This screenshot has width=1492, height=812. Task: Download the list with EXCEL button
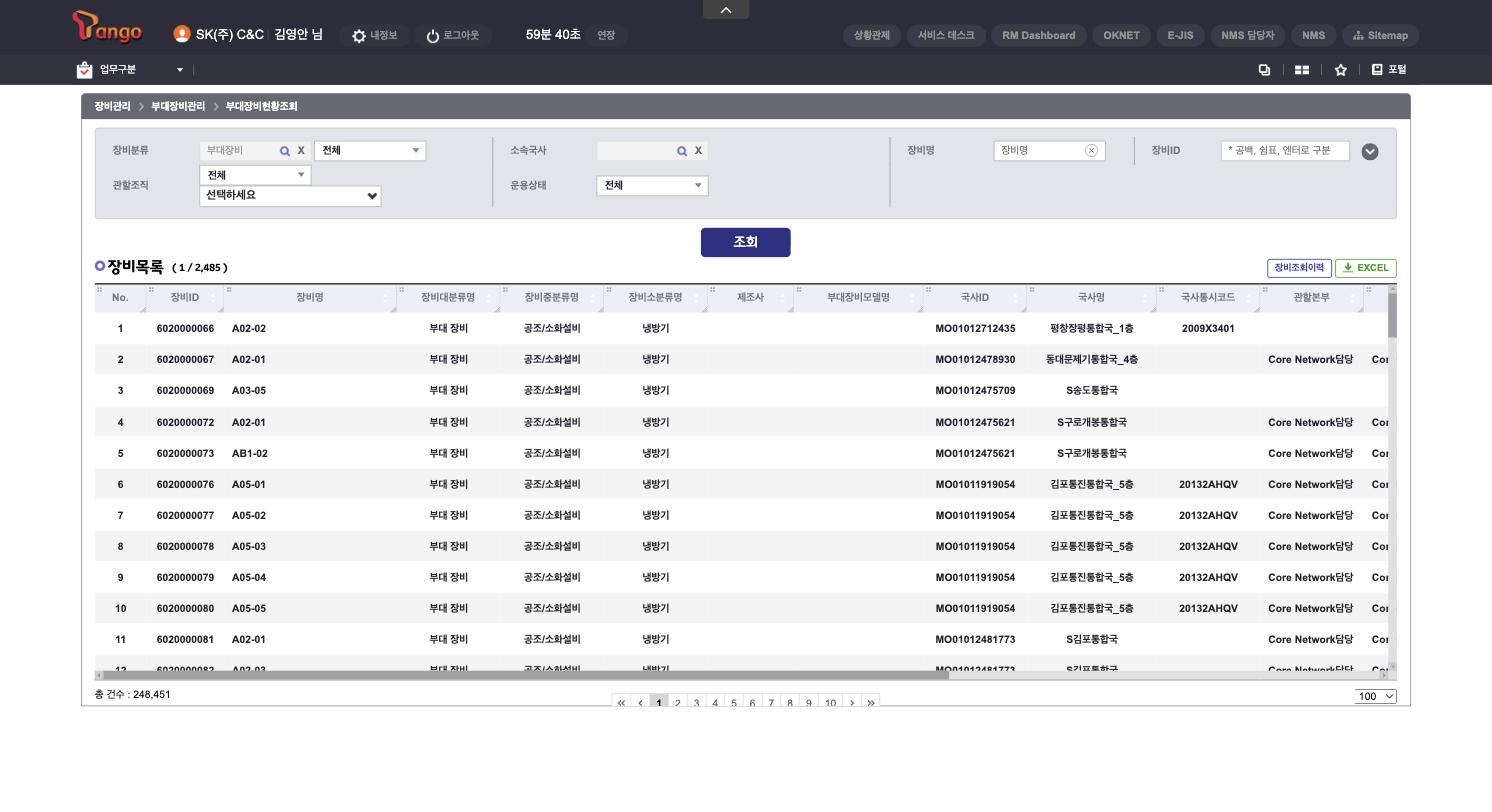pyautogui.click(x=1366, y=268)
